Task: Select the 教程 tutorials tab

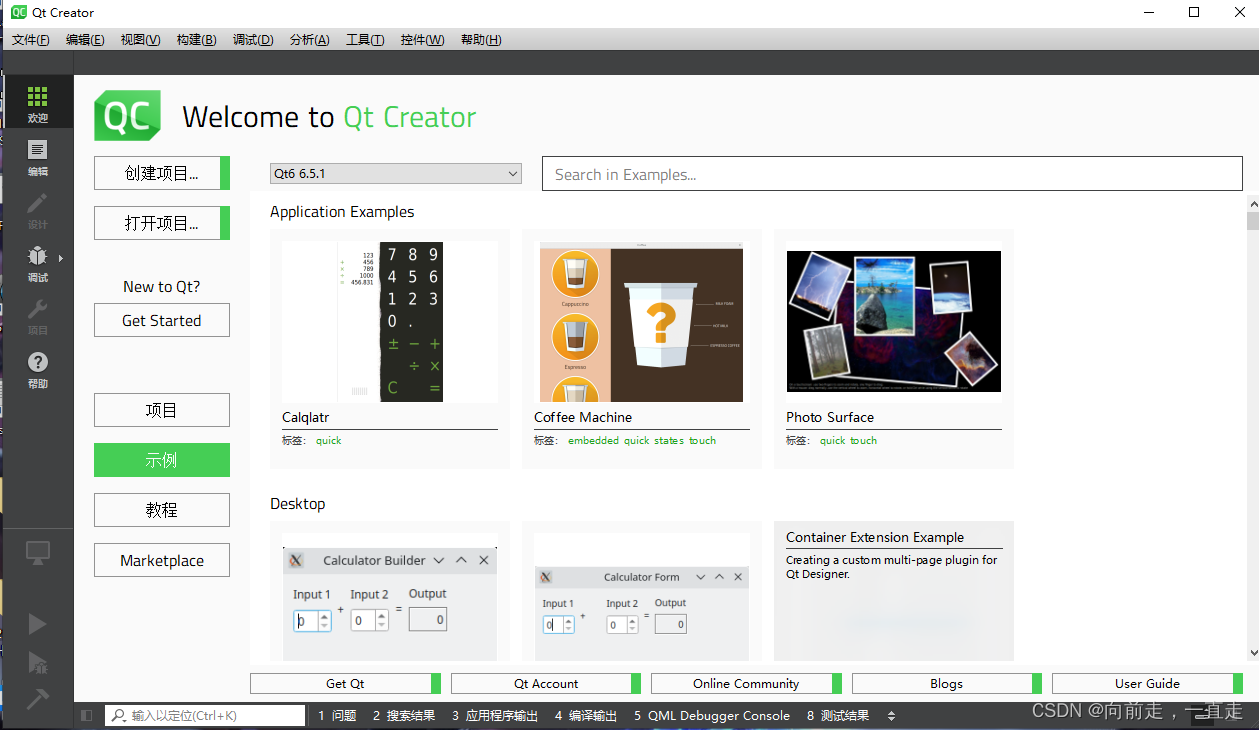Action: pos(162,510)
